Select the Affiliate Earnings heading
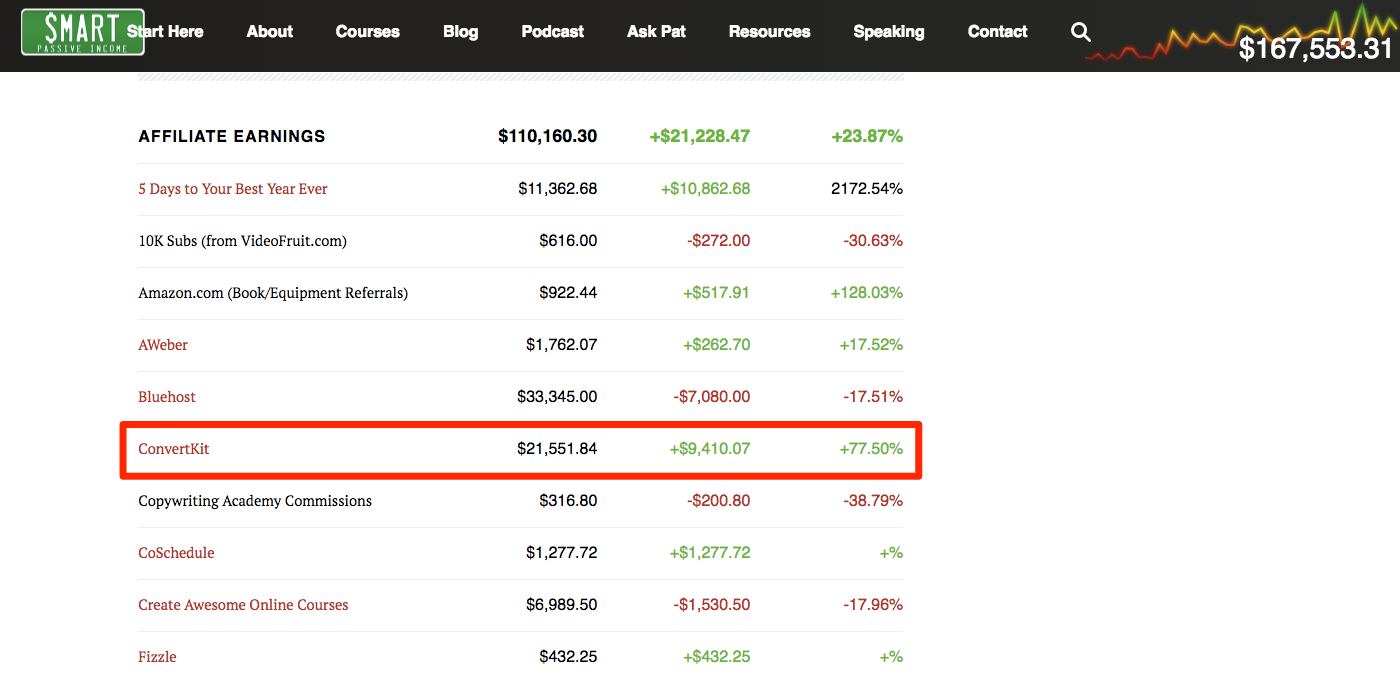Screen dimensions: 1400x679 (x=232, y=136)
